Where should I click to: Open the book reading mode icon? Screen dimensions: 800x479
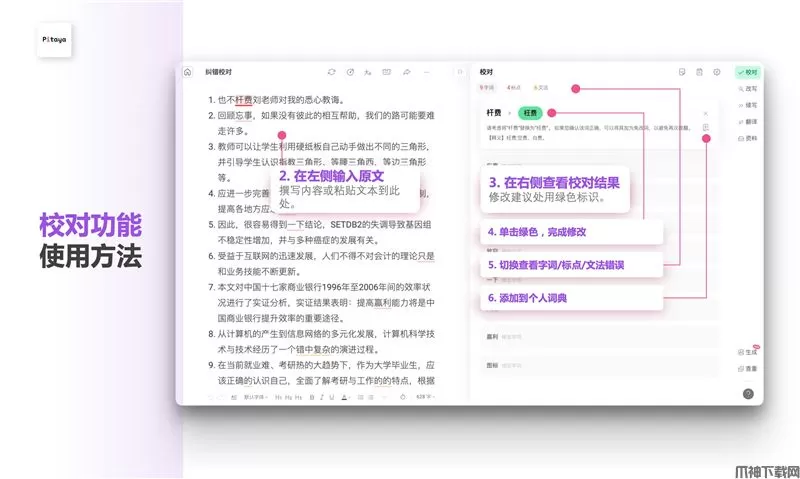(387, 72)
